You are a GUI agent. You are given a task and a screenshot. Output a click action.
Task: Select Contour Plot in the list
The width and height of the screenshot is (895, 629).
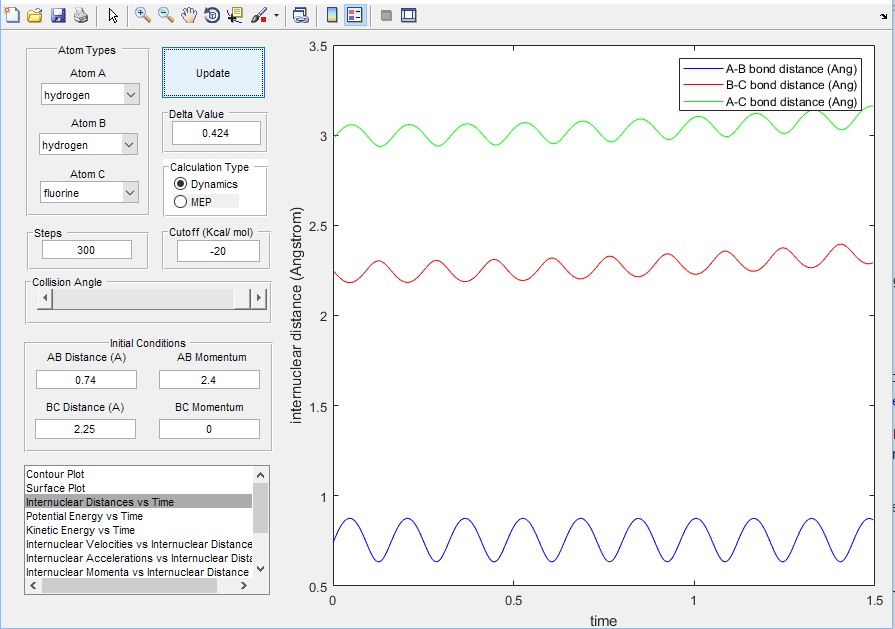point(139,474)
